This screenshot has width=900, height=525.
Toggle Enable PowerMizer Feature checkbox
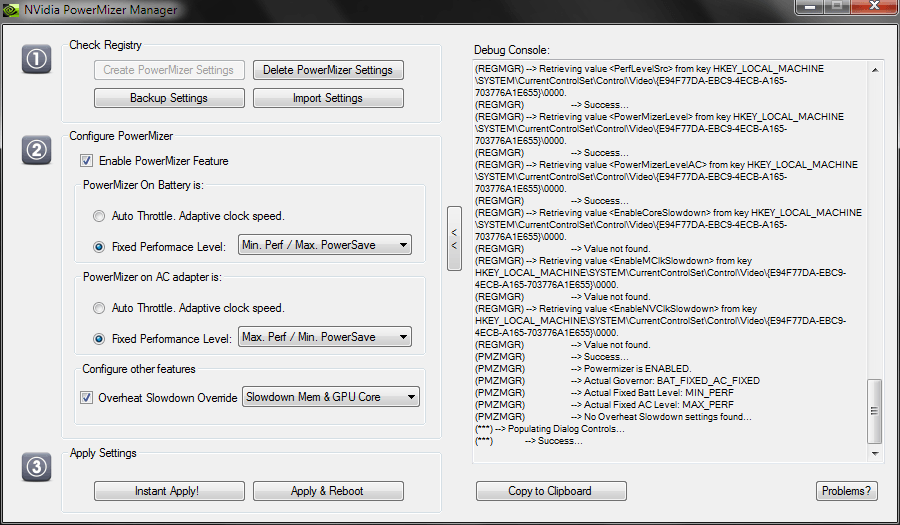[x=86, y=161]
